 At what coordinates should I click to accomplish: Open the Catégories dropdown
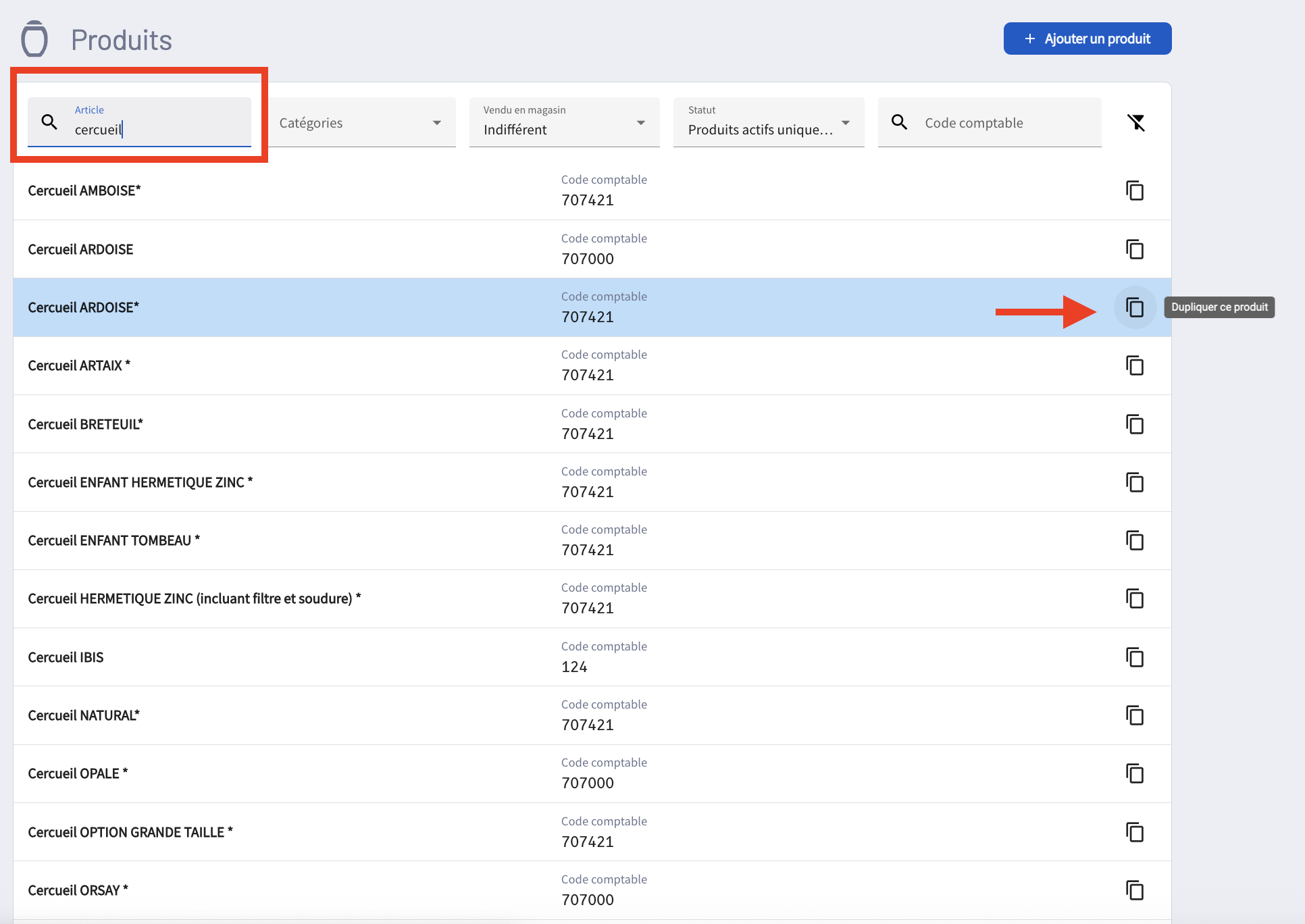click(361, 122)
